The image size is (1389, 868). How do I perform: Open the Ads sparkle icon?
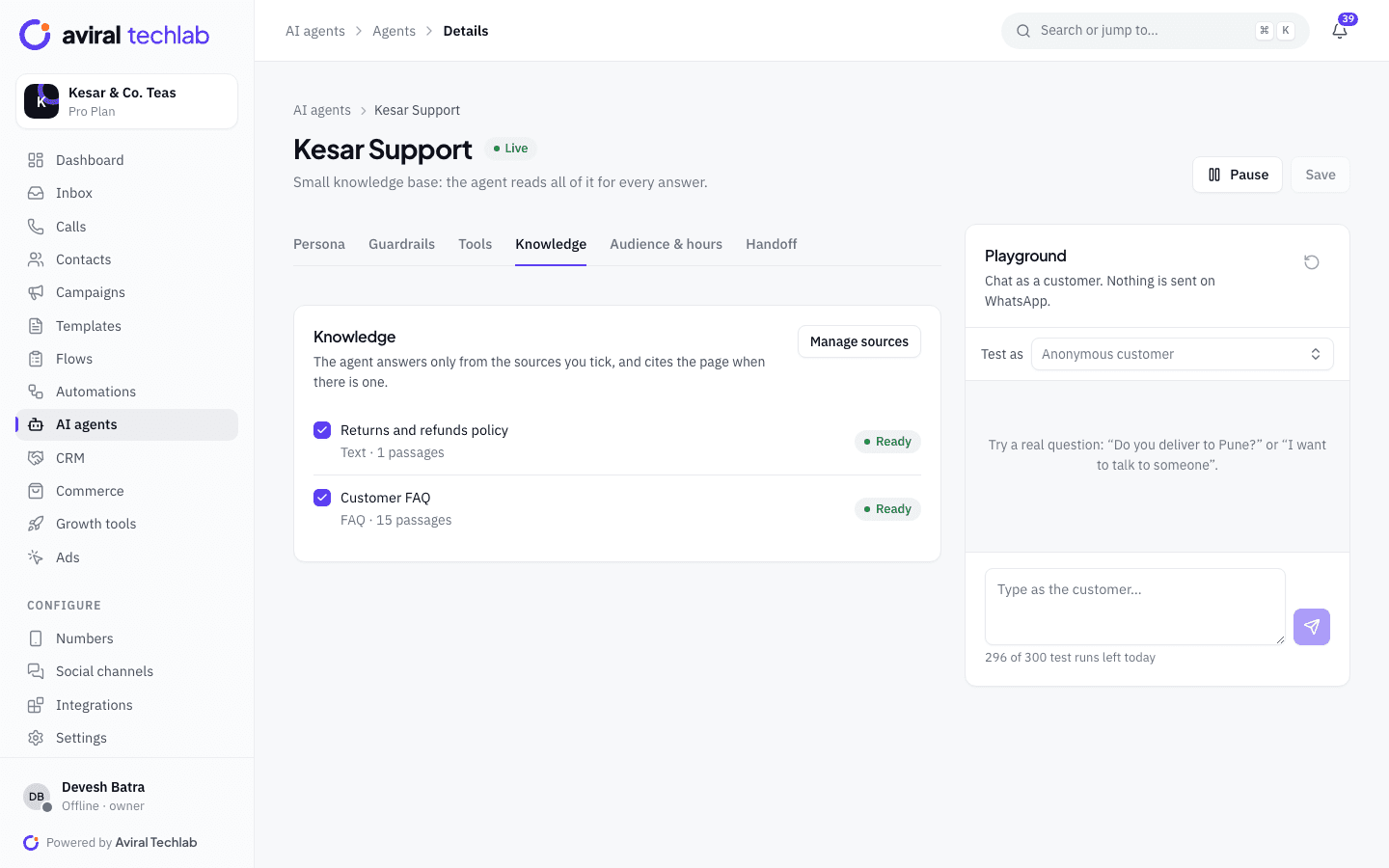click(x=36, y=557)
